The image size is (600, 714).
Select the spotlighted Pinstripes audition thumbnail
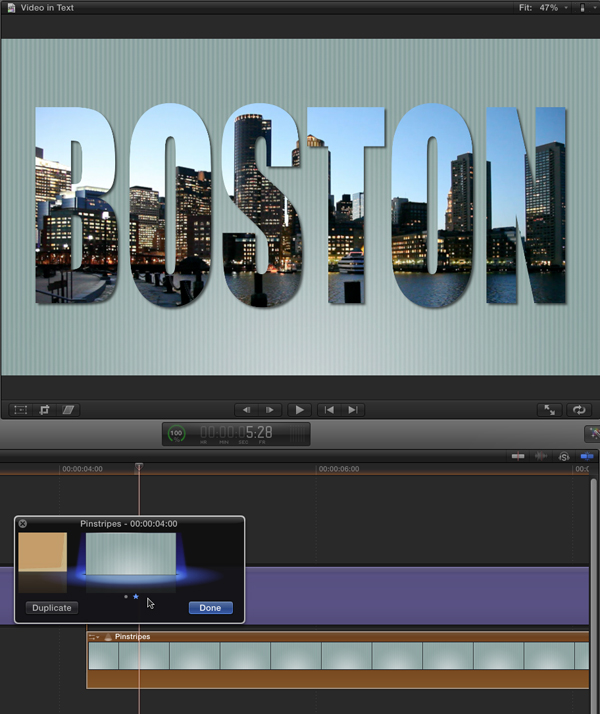click(x=131, y=554)
